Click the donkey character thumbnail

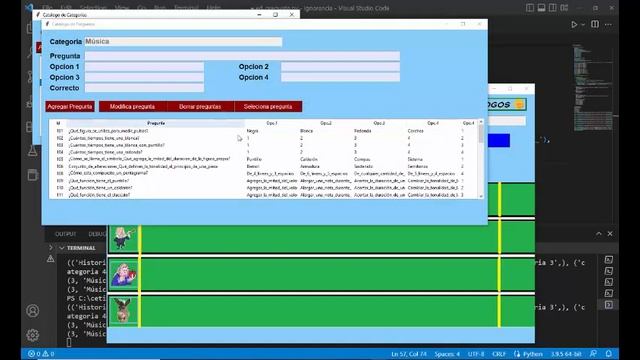124,310
